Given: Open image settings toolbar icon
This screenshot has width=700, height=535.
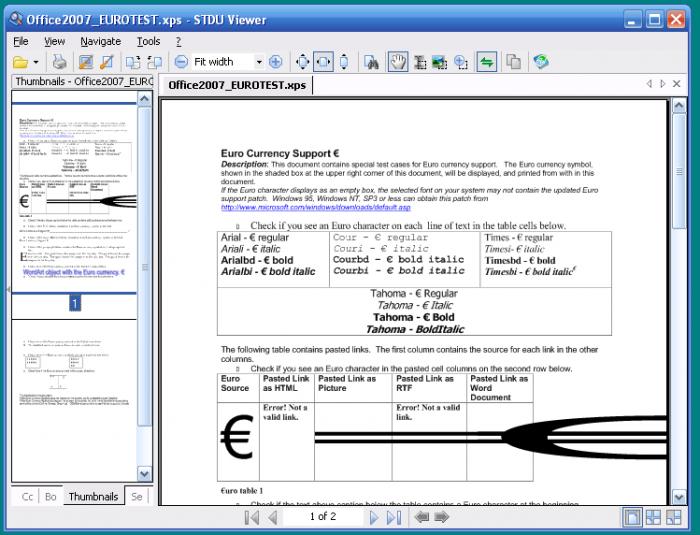Looking at the screenshot, I should (x=85, y=62).
